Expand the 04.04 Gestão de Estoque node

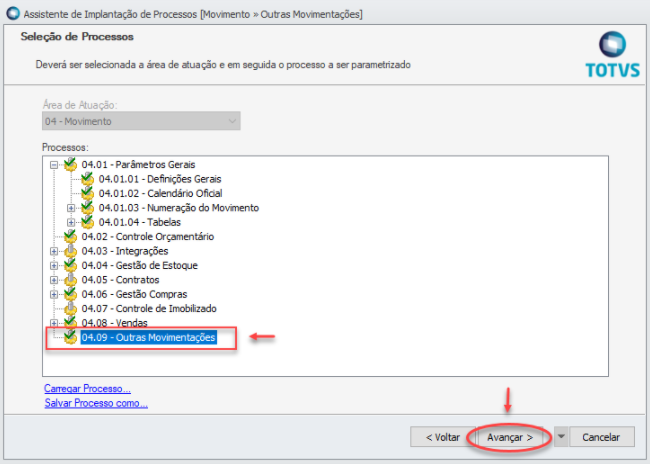click(x=54, y=265)
